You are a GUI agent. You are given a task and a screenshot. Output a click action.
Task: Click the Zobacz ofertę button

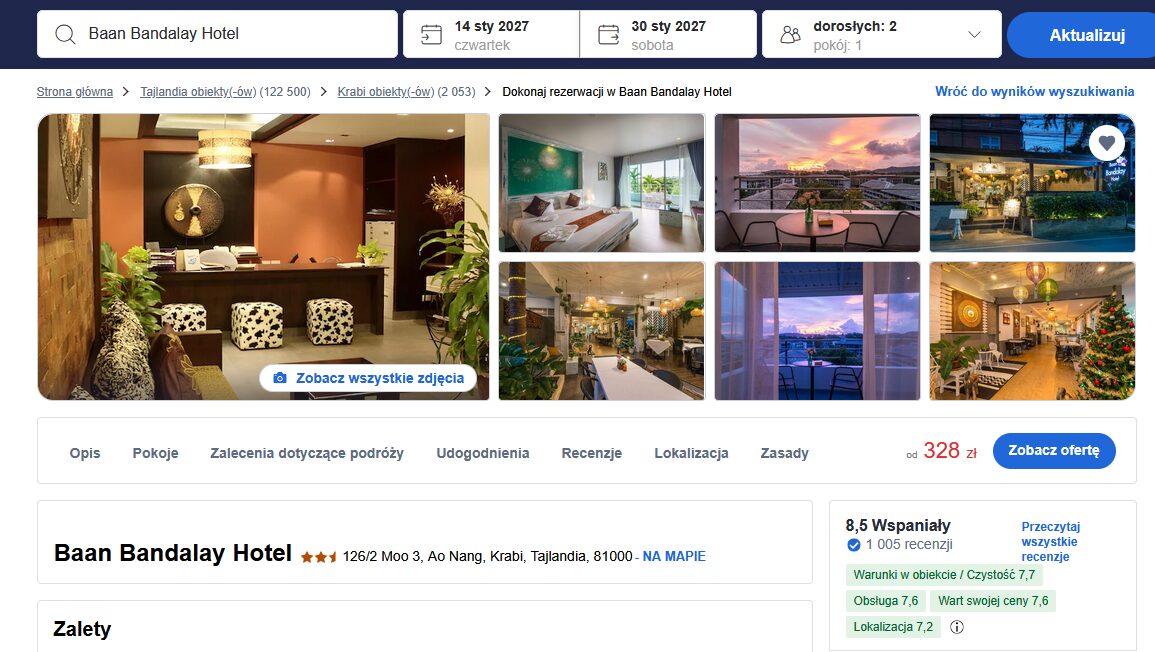[1053, 450]
